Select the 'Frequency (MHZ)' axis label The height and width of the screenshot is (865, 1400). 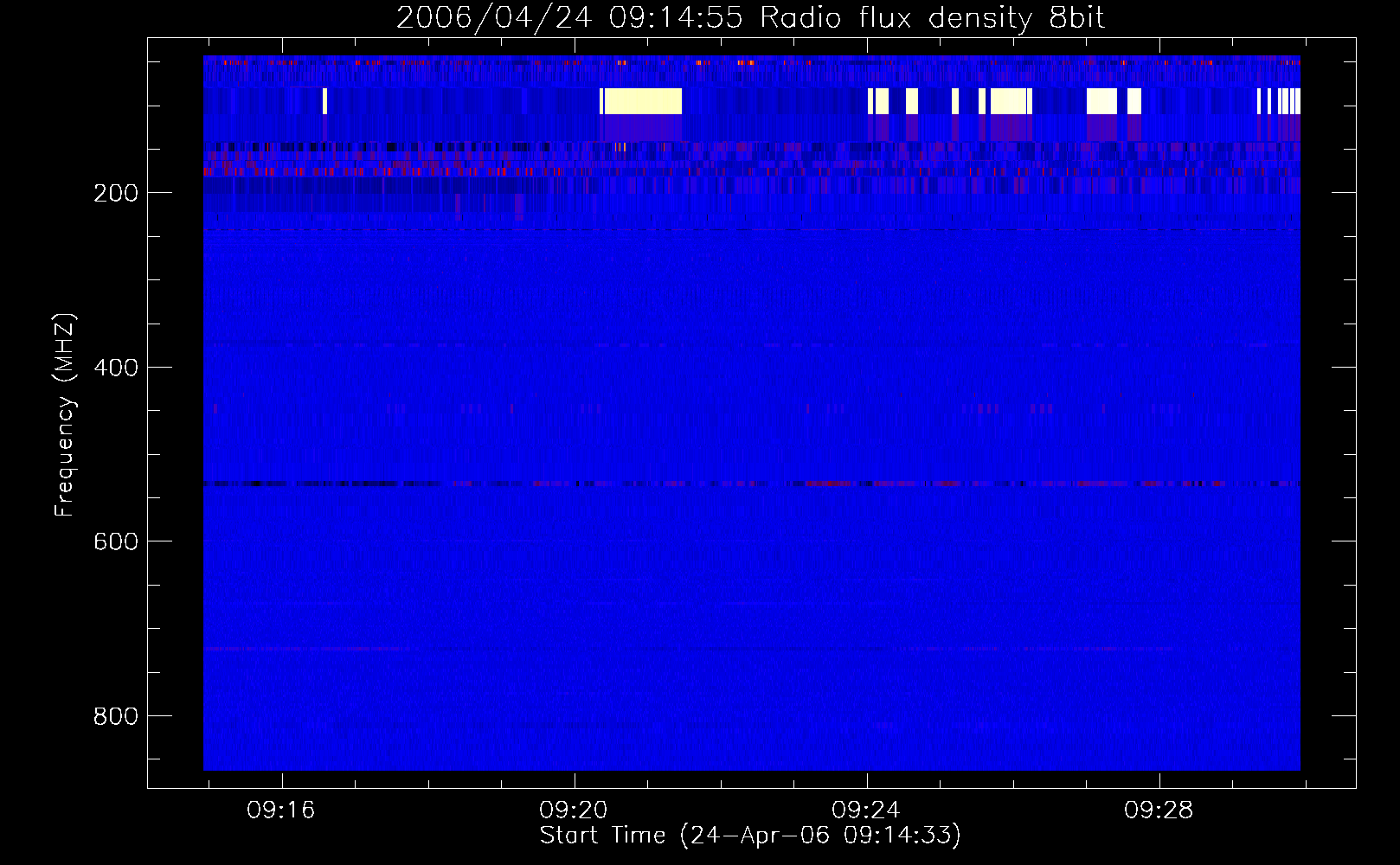[x=64, y=415]
